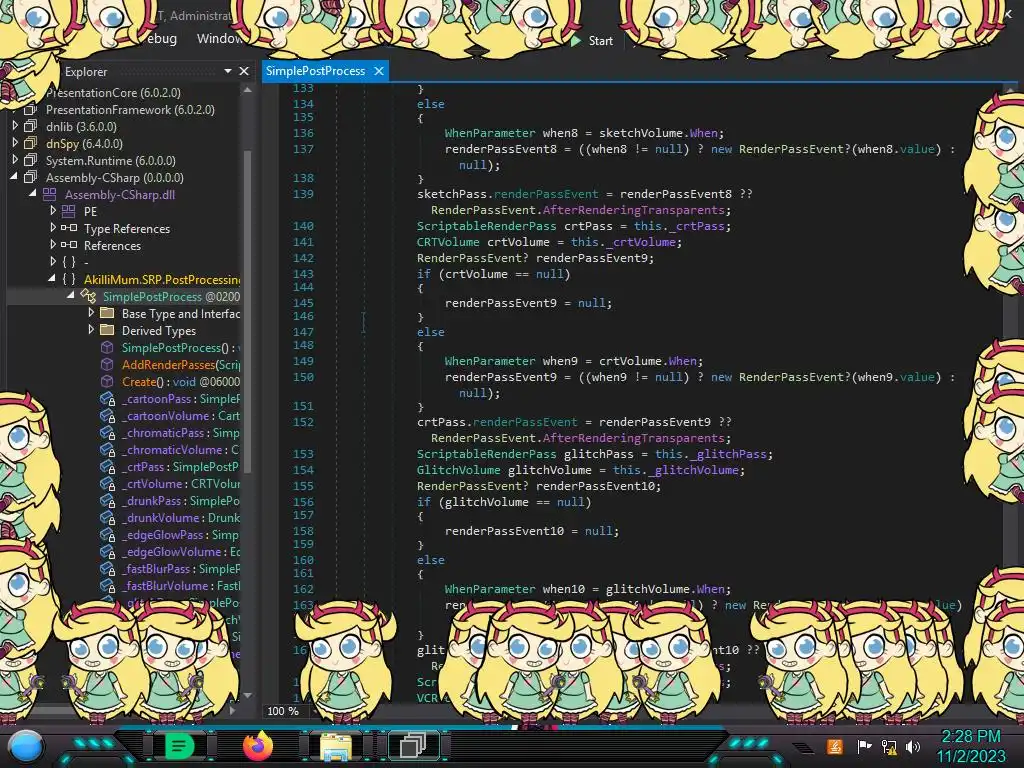Click the Base Type folder icon
This screenshot has width=1024, height=768.
(x=107, y=313)
